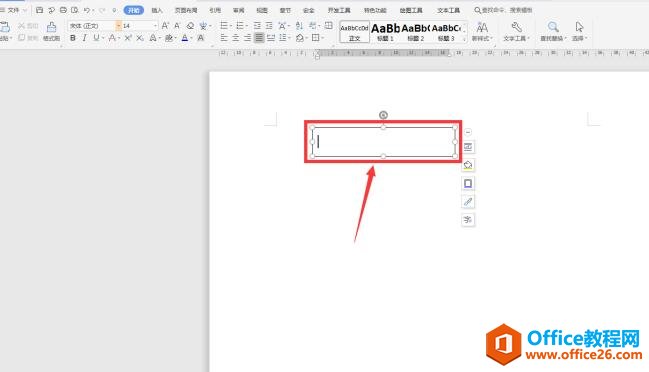Expand the font color dropdown arrow

191,38
